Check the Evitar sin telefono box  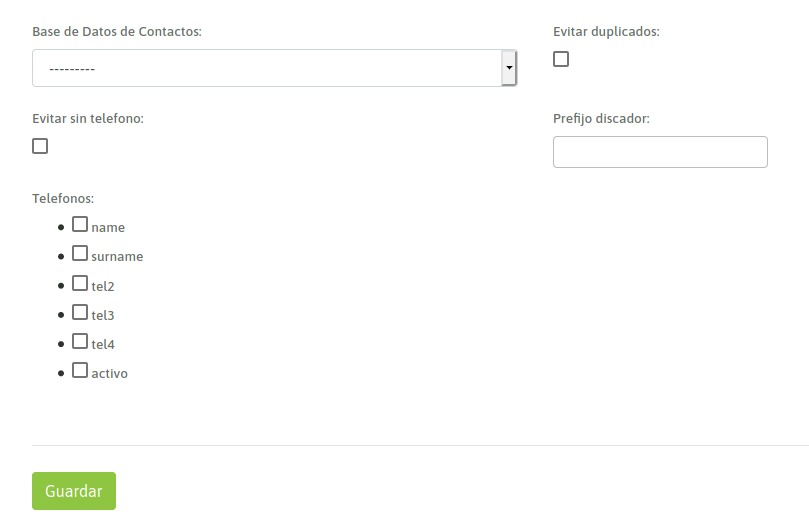click(40, 146)
